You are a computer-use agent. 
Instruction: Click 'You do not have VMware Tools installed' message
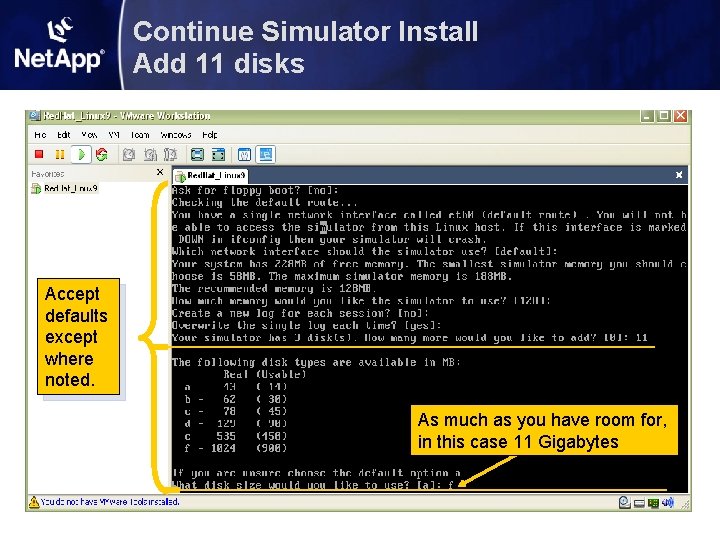[110, 502]
